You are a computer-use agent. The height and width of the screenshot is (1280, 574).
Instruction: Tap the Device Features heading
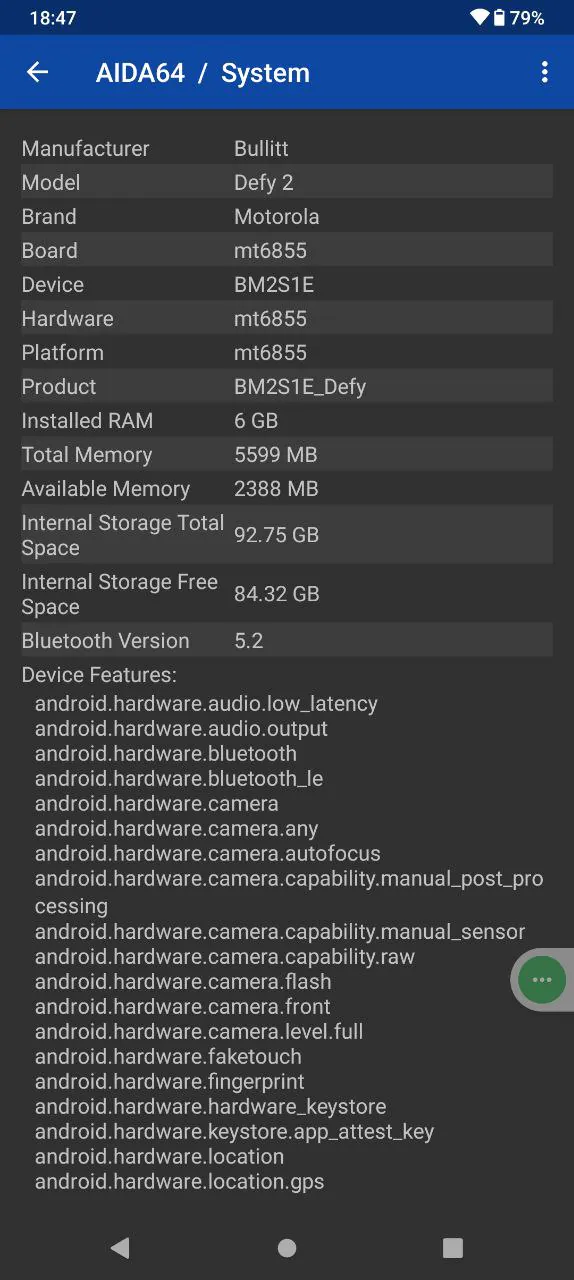coord(99,675)
